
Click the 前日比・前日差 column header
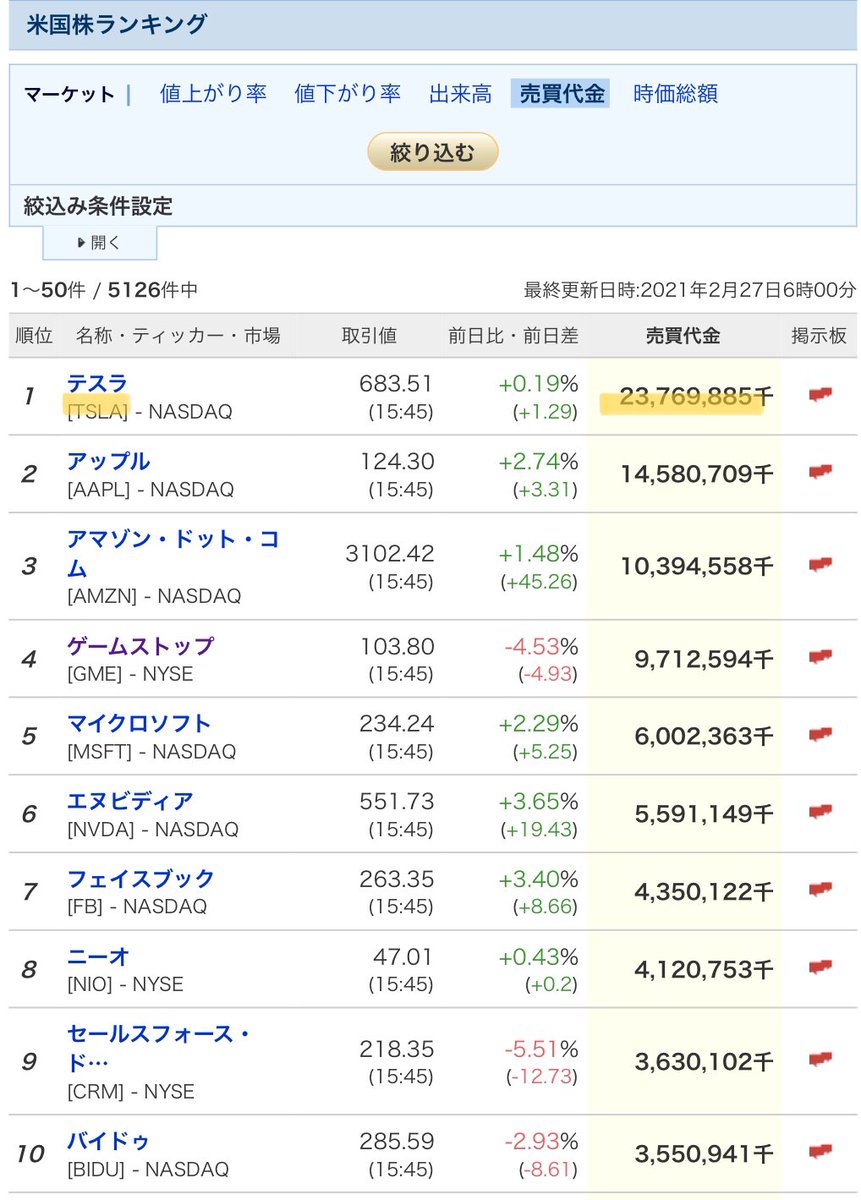(513, 336)
